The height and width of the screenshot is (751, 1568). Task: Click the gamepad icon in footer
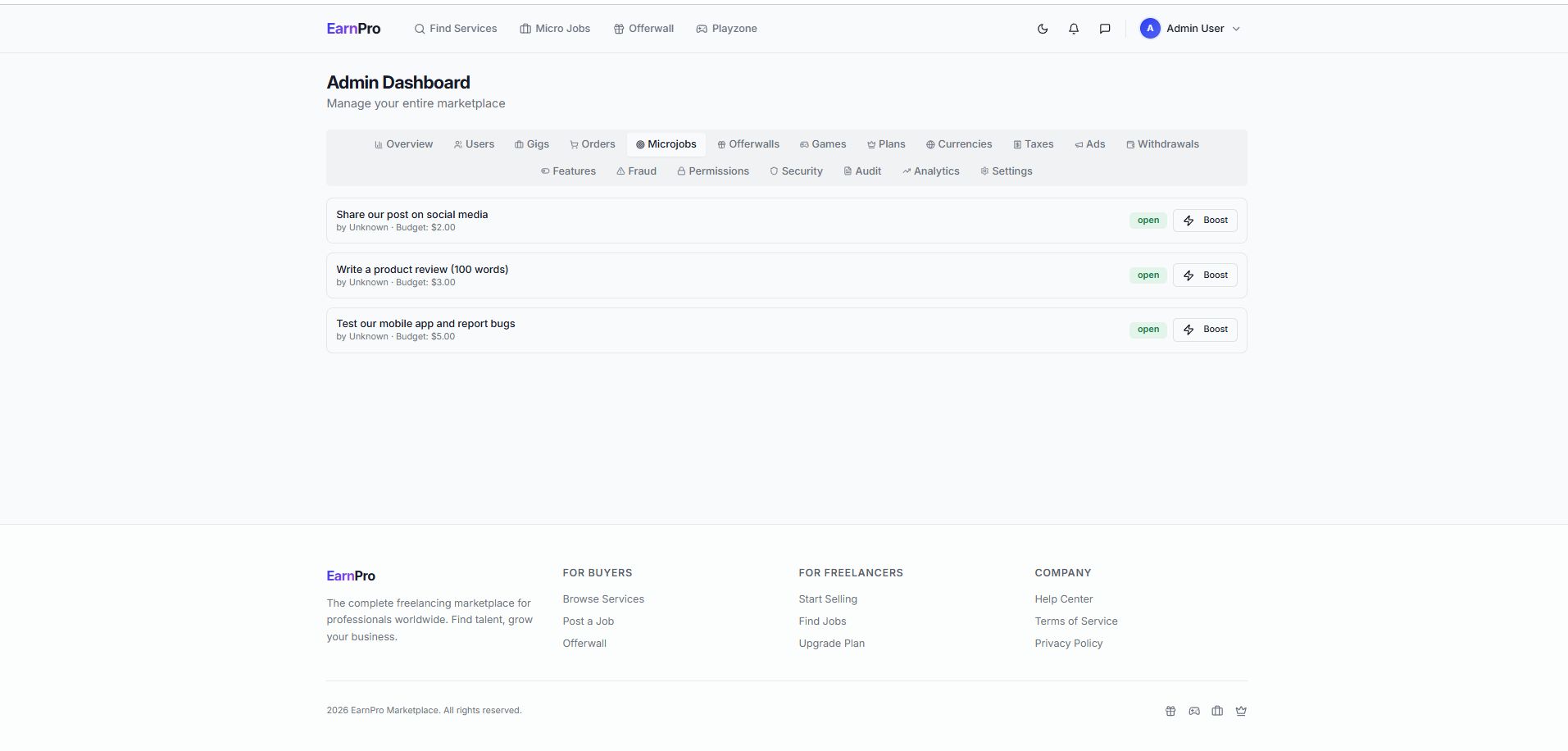[x=1194, y=711]
